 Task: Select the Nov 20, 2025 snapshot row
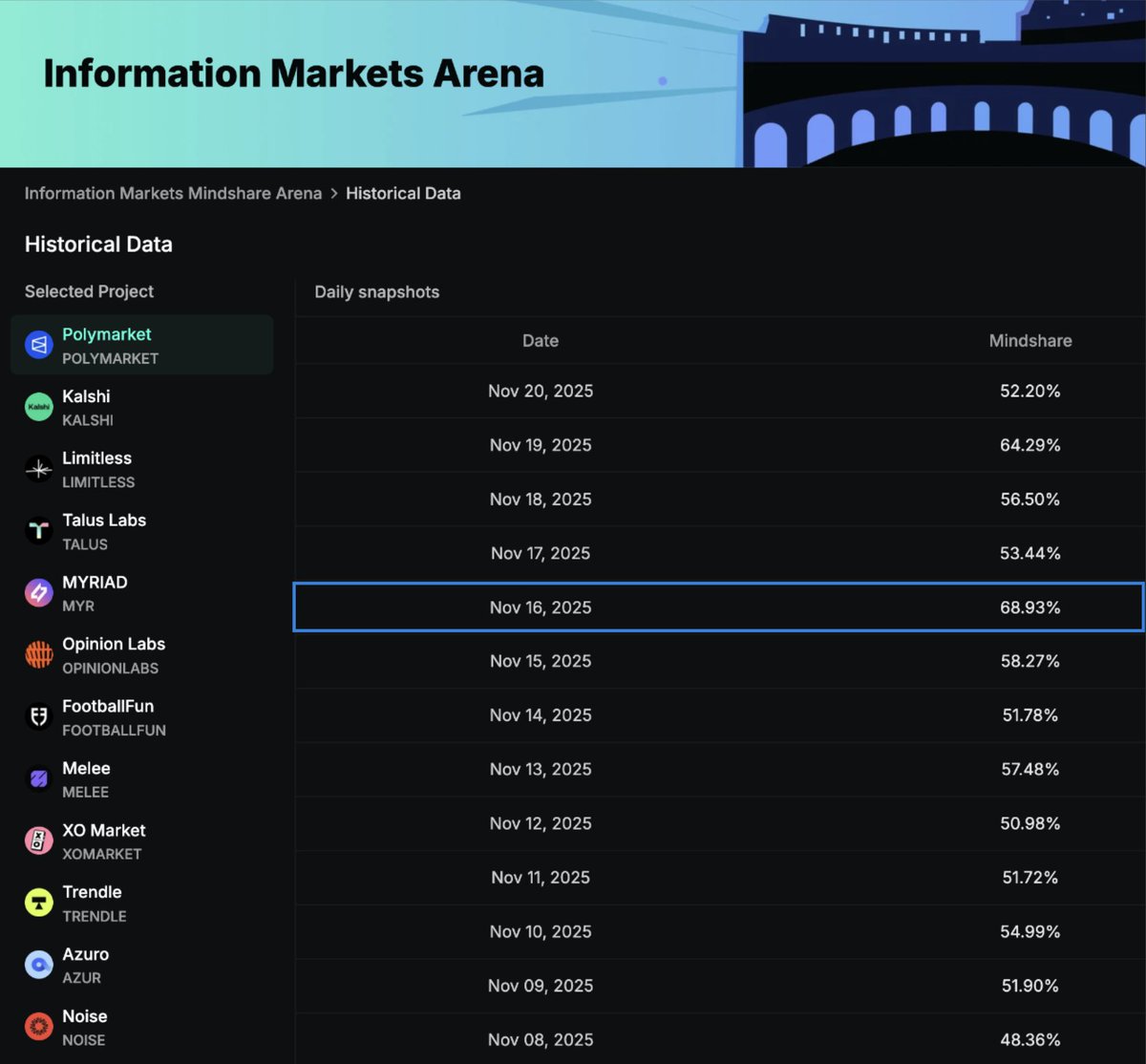click(716, 391)
